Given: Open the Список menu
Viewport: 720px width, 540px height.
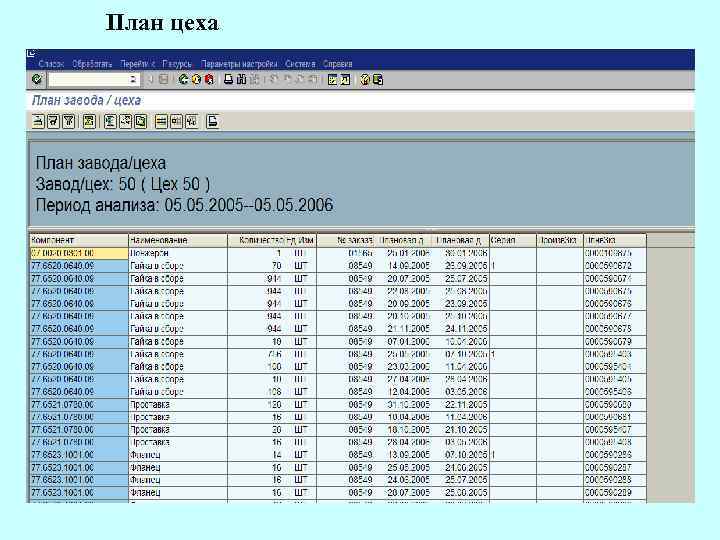Looking at the screenshot, I should (x=51, y=64).
